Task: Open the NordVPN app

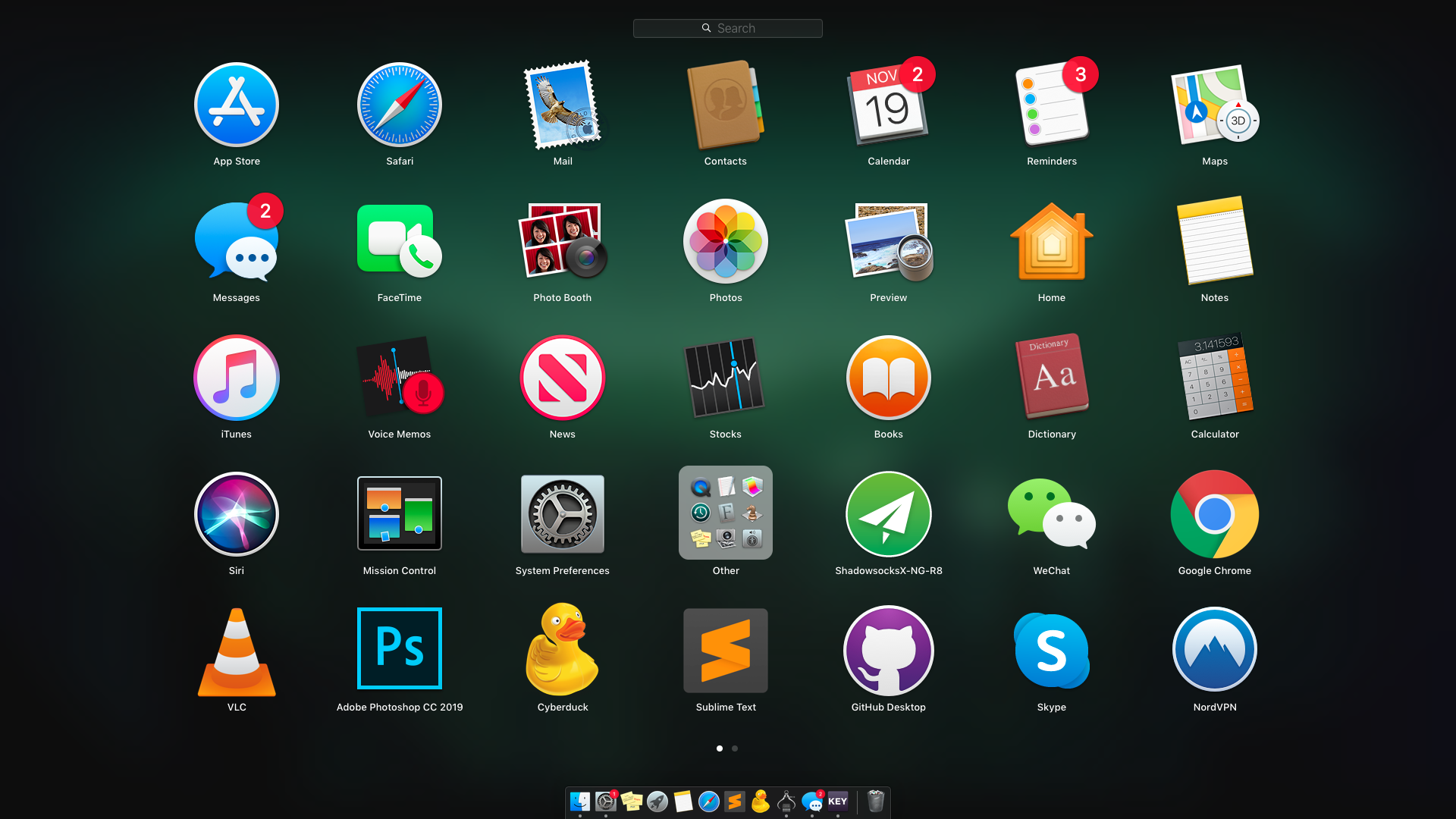Action: pyautogui.click(x=1215, y=649)
